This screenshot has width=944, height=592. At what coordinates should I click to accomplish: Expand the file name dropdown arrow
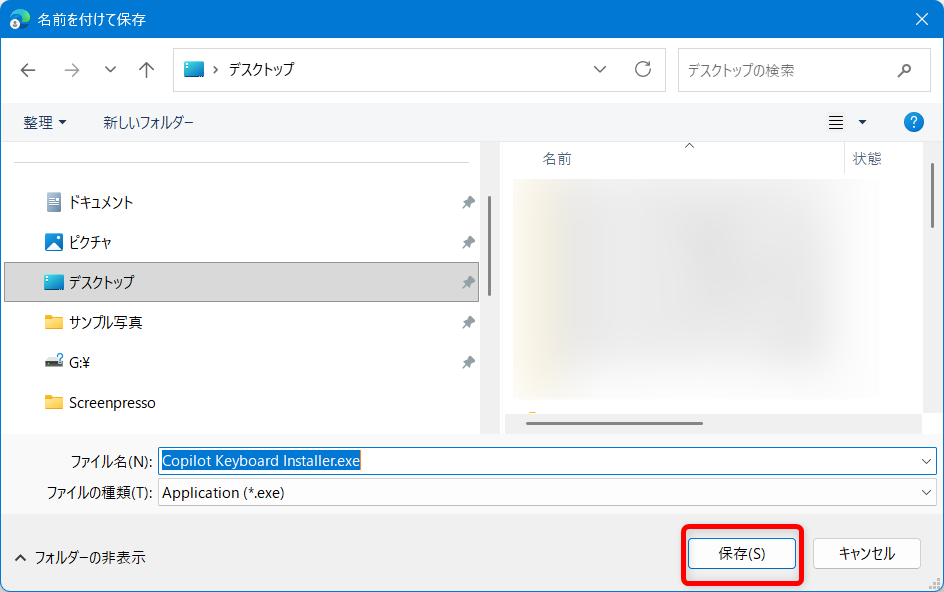(x=926, y=461)
